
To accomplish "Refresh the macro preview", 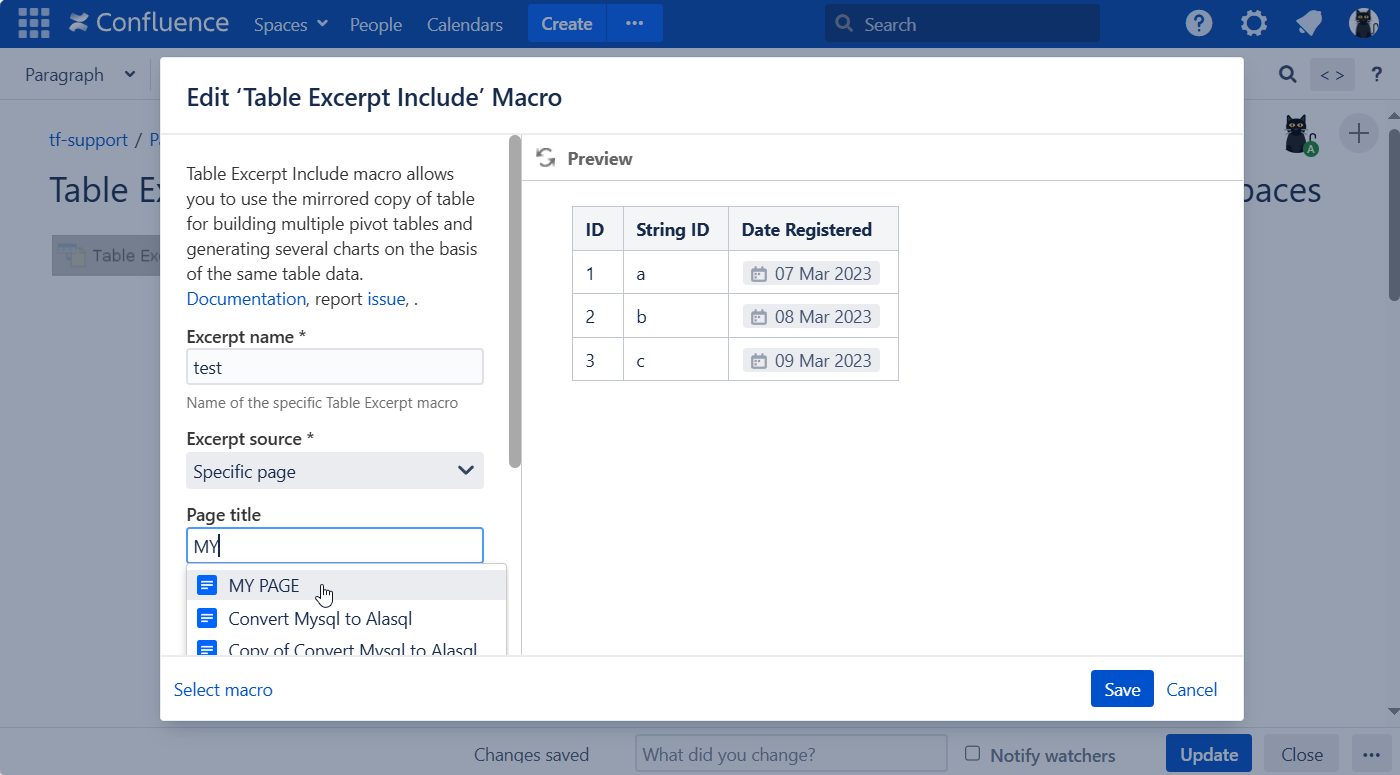I will (546, 158).
